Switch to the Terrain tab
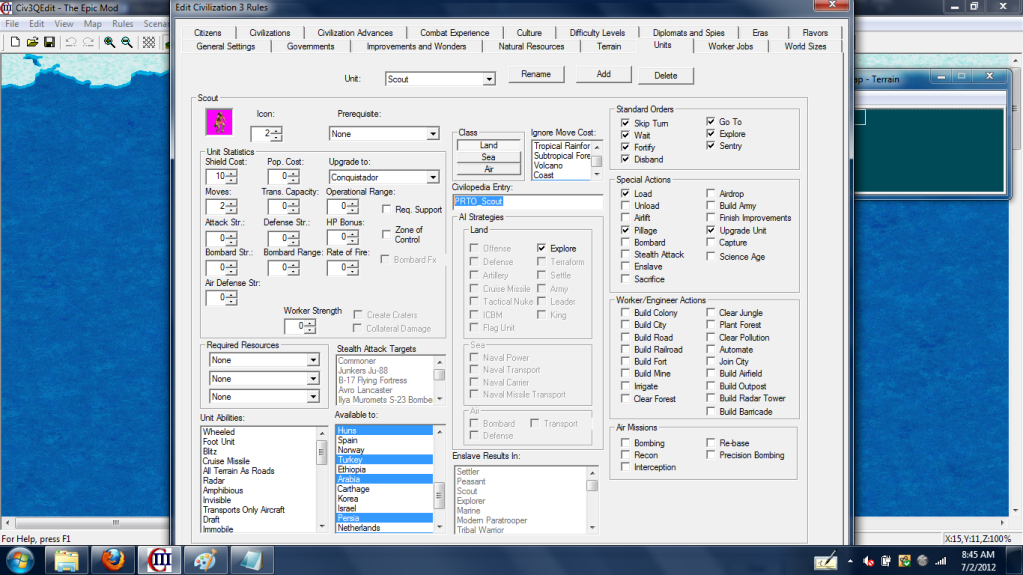This screenshot has height=575, width=1023. [609, 46]
